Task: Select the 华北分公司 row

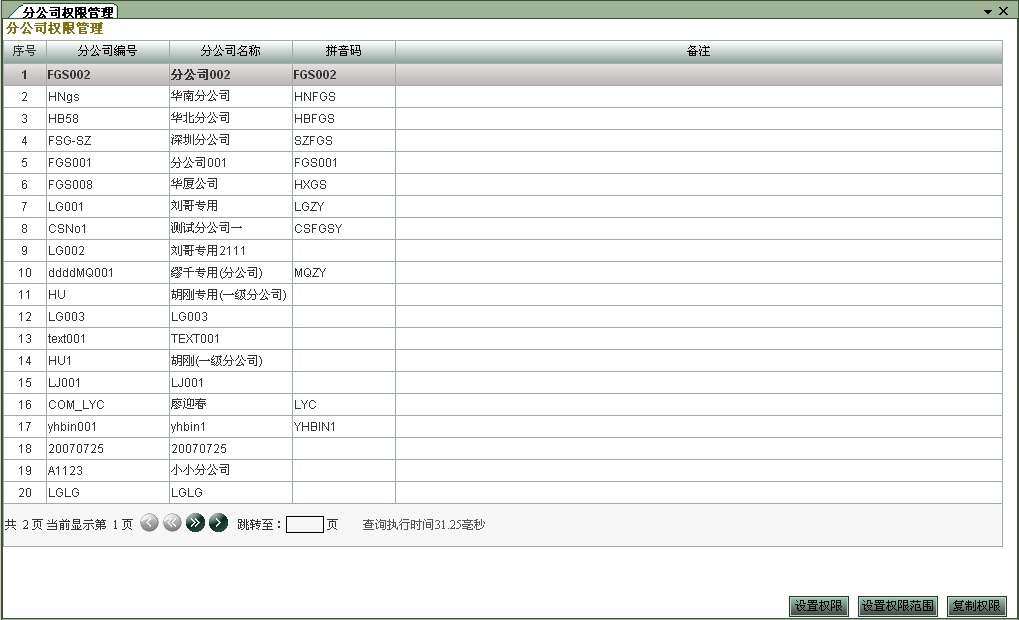Action: (229, 118)
